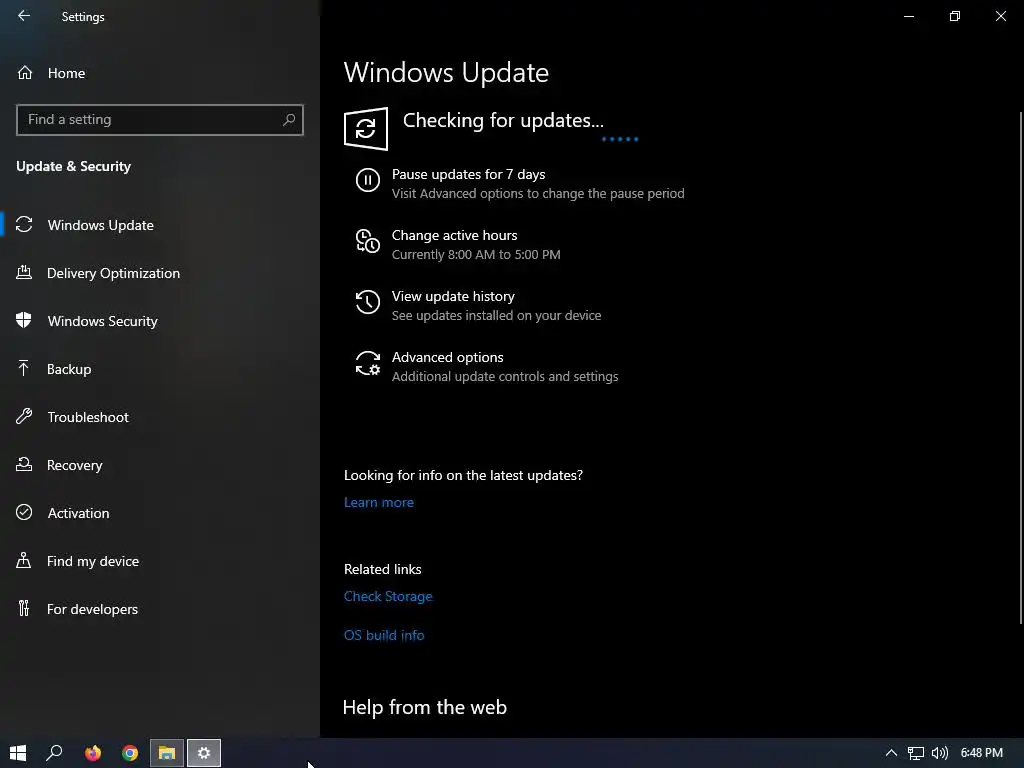The width and height of the screenshot is (1024, 768).
Task: Click the For developers tools icon
Action: [24, 608]
